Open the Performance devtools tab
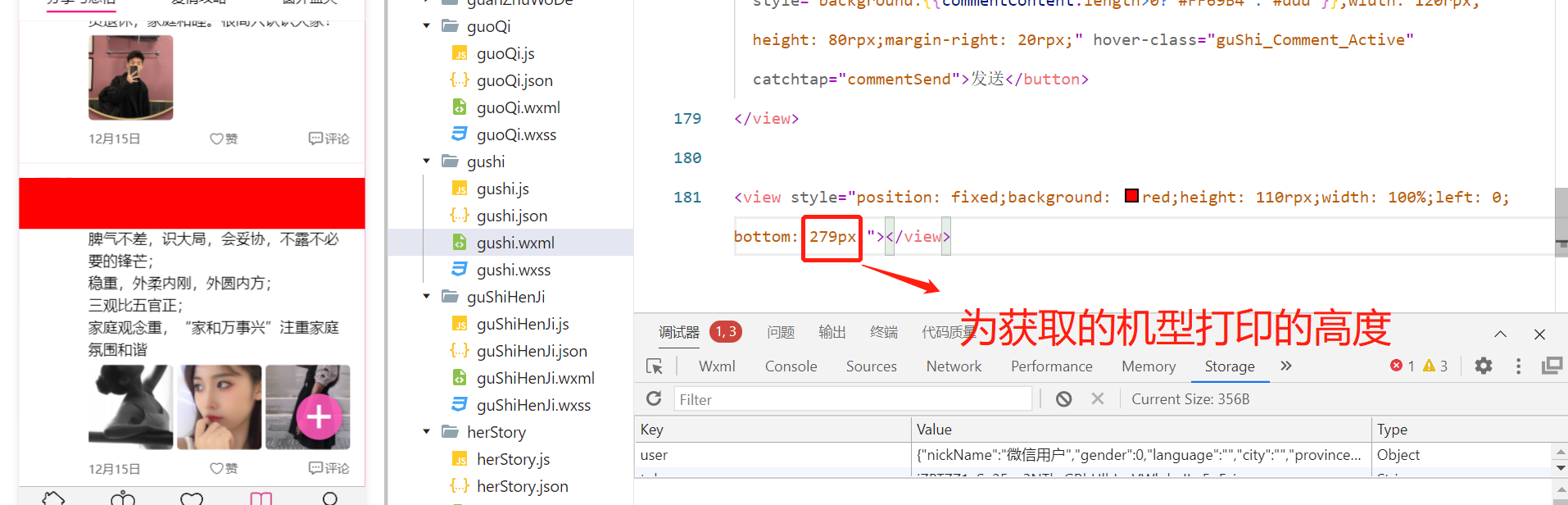This screenshot has height=505, width=1568. pyautogui.click(x=1051, y=366)
